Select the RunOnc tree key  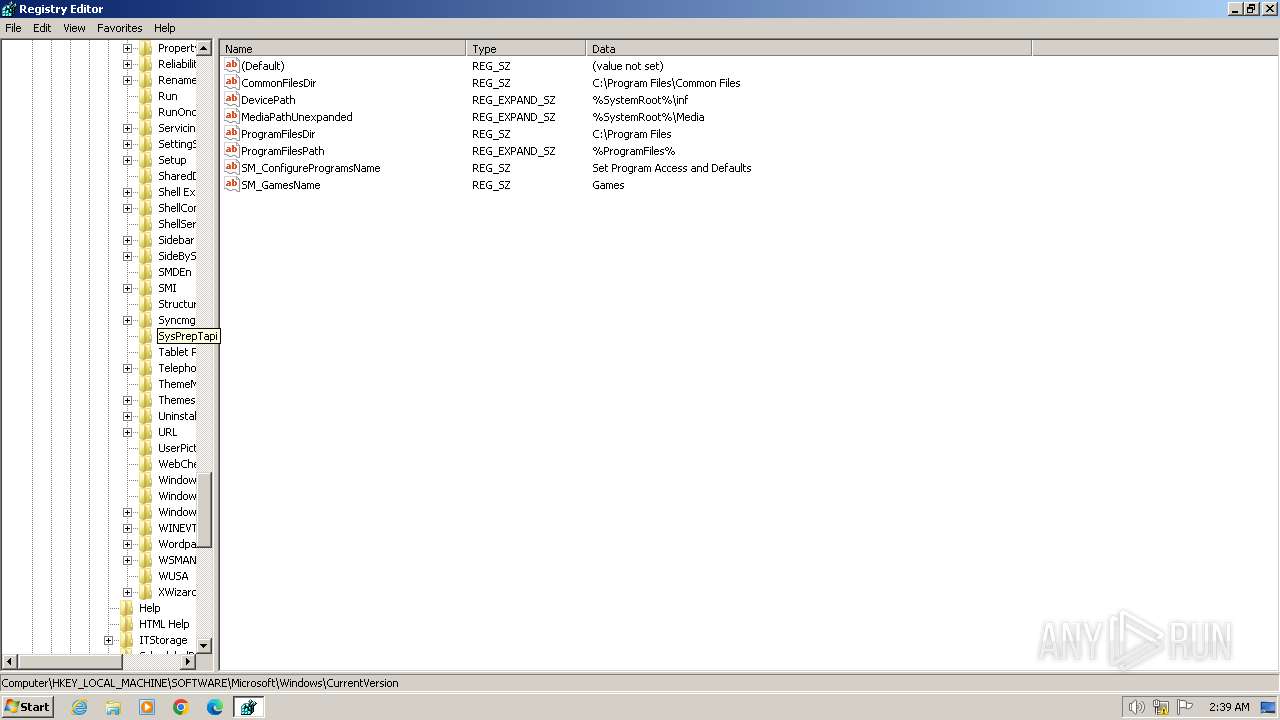pos(177,112)
